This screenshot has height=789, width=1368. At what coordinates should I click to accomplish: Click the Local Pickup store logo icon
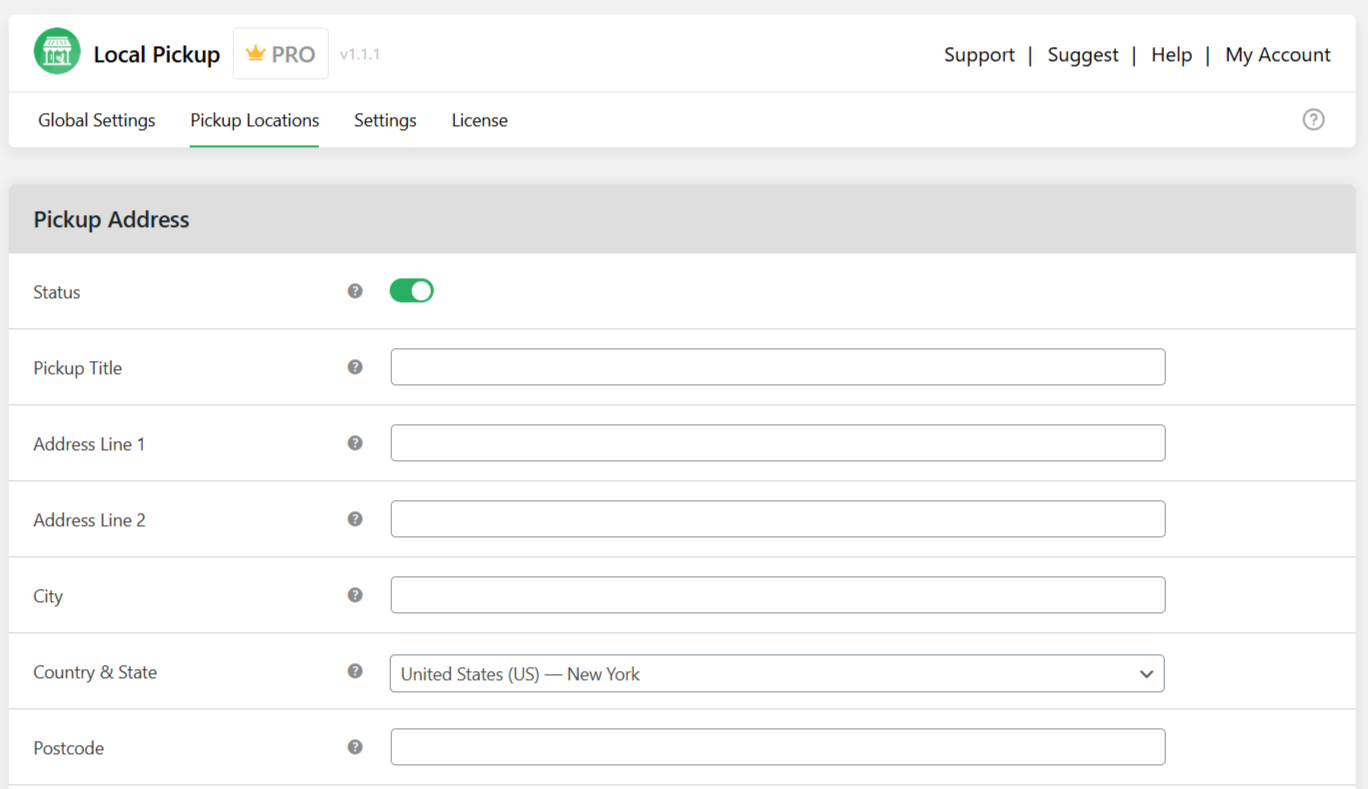[x=57, y=52]
